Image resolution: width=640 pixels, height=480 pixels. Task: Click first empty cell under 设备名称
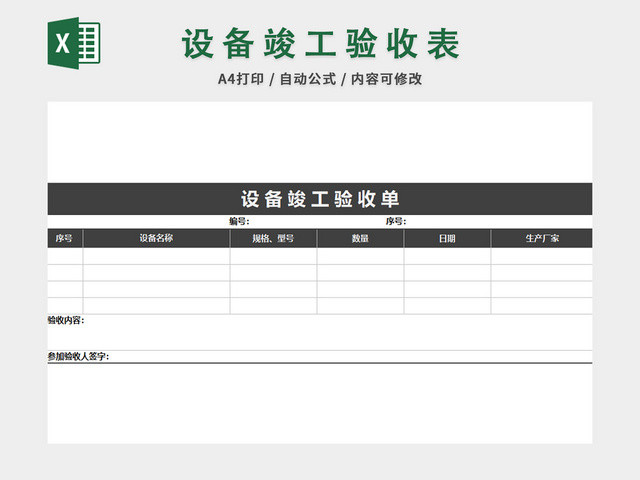(x=156, y=256)
